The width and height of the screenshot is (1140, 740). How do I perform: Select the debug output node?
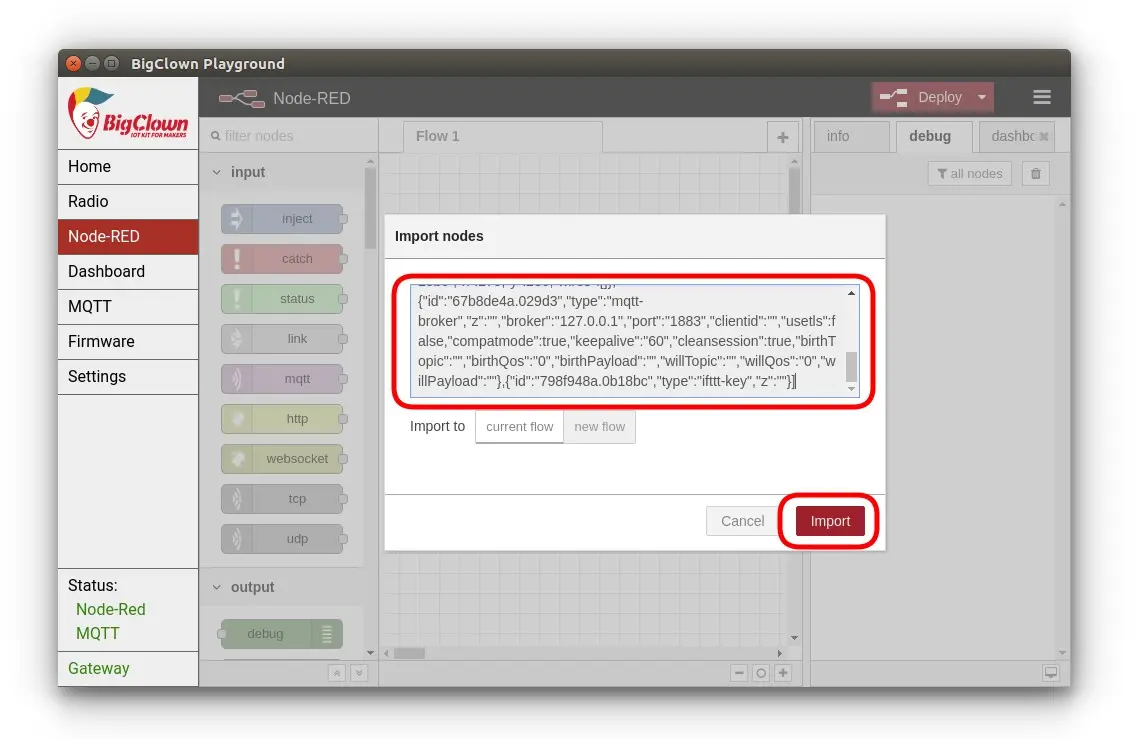[x=281, y=634]
